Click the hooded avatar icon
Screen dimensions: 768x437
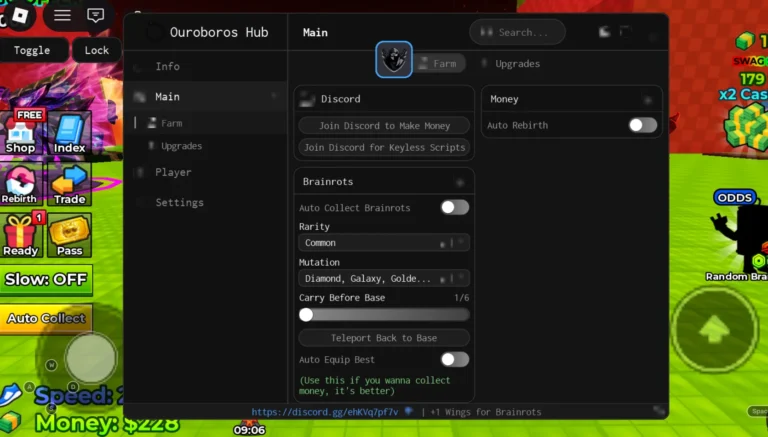click(x=394, y=59)
